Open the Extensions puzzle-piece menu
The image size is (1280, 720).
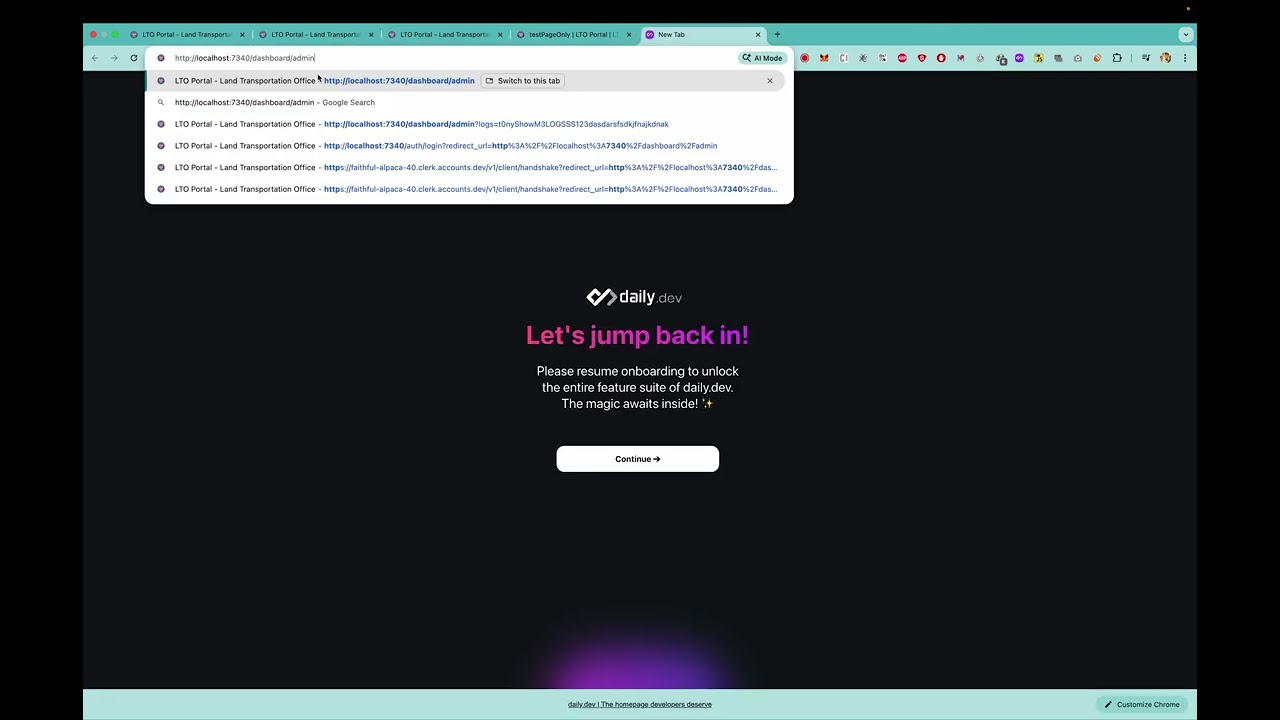coord(1117,58)
